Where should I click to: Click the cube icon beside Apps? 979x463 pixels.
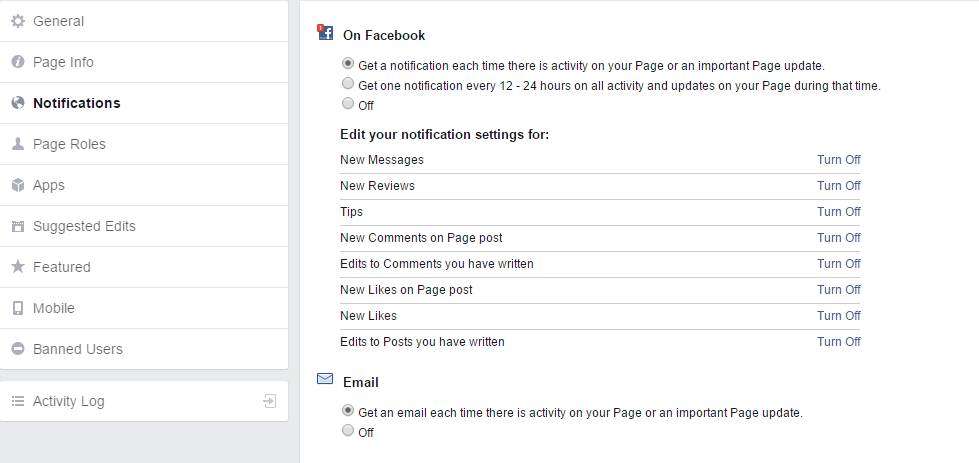point(17,185)
